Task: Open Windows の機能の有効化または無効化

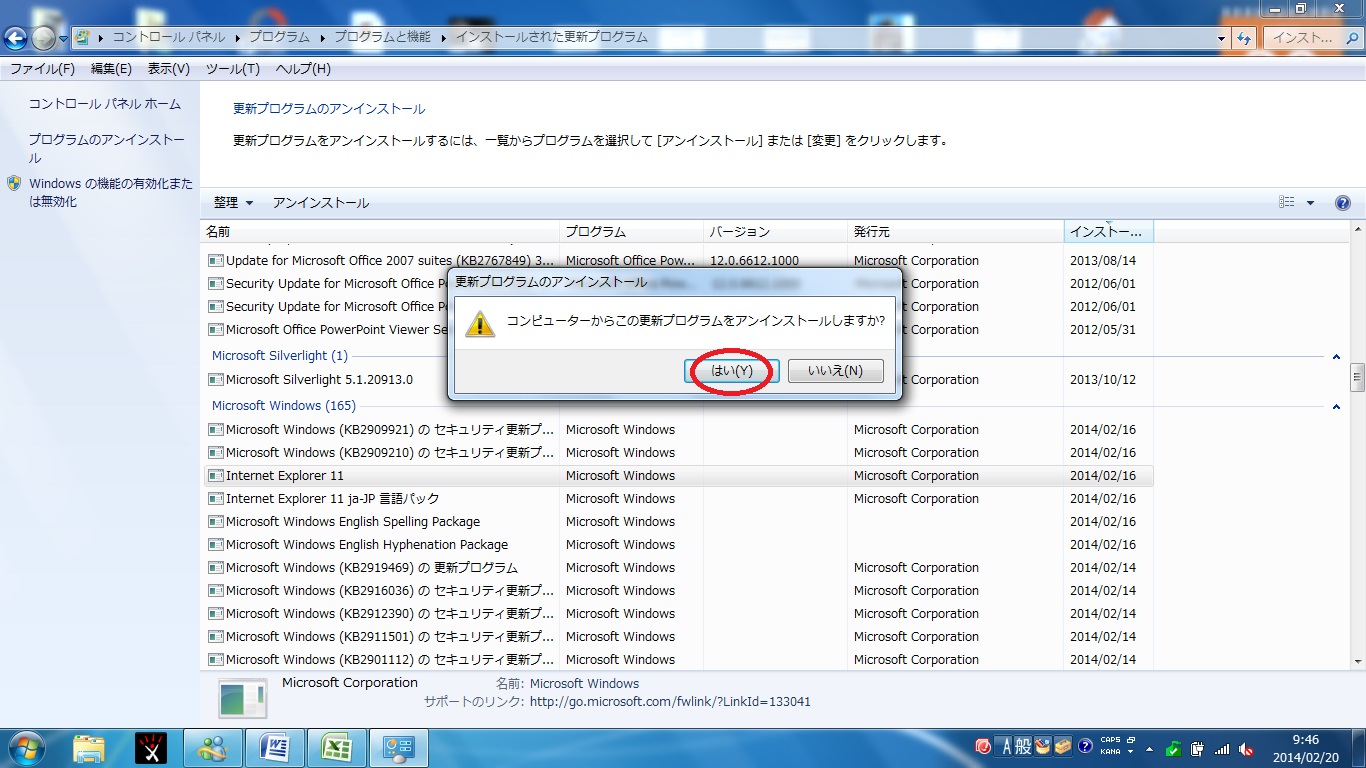Action: (111, 193)
